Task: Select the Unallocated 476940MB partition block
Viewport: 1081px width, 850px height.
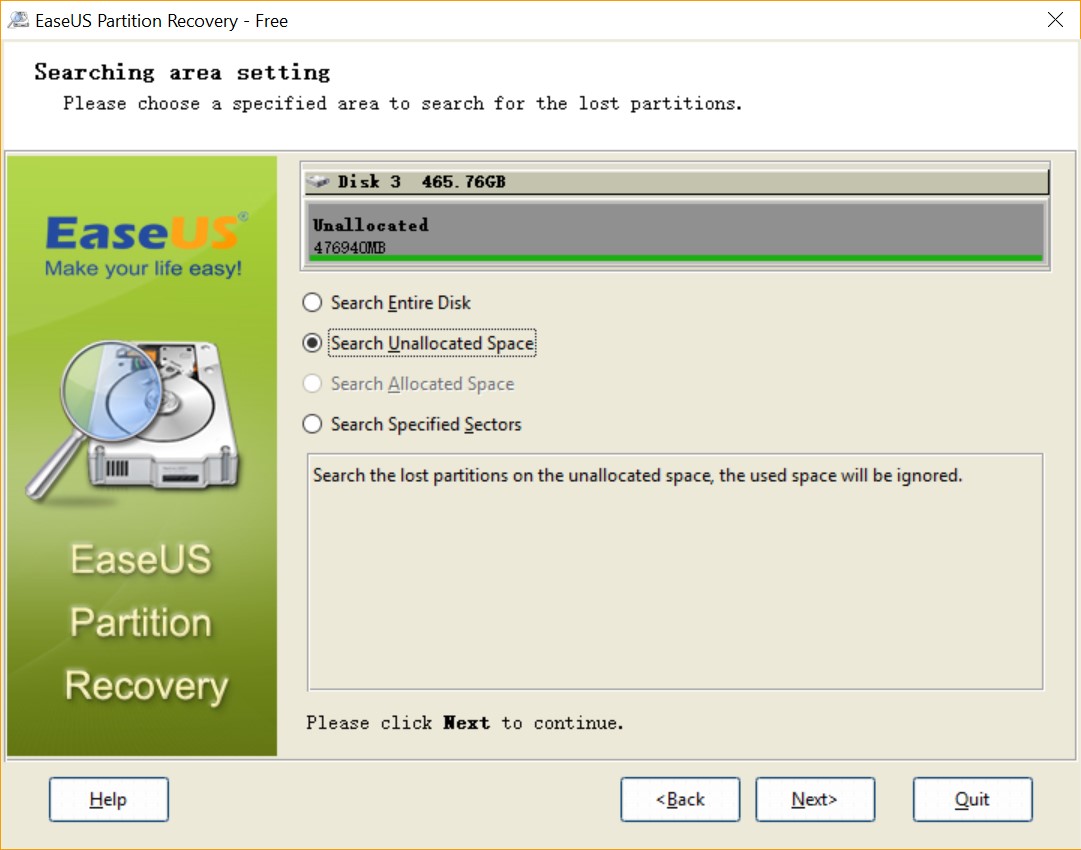Action: pos(676,233)
